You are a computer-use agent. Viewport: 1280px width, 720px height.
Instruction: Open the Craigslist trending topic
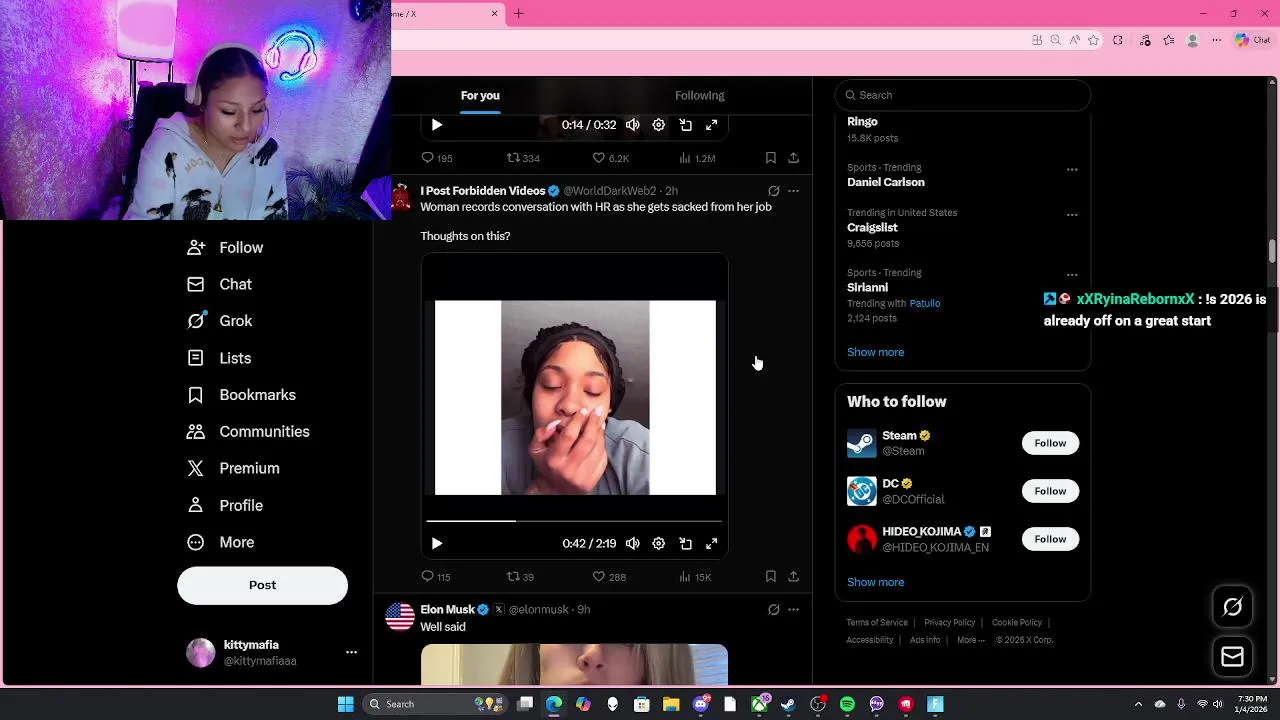[872, 228]
